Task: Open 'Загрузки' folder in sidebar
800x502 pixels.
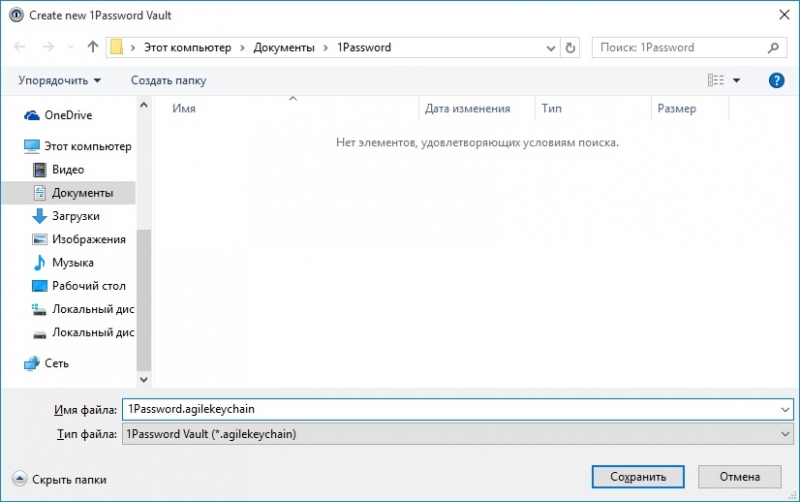Action: pos(76,216)
